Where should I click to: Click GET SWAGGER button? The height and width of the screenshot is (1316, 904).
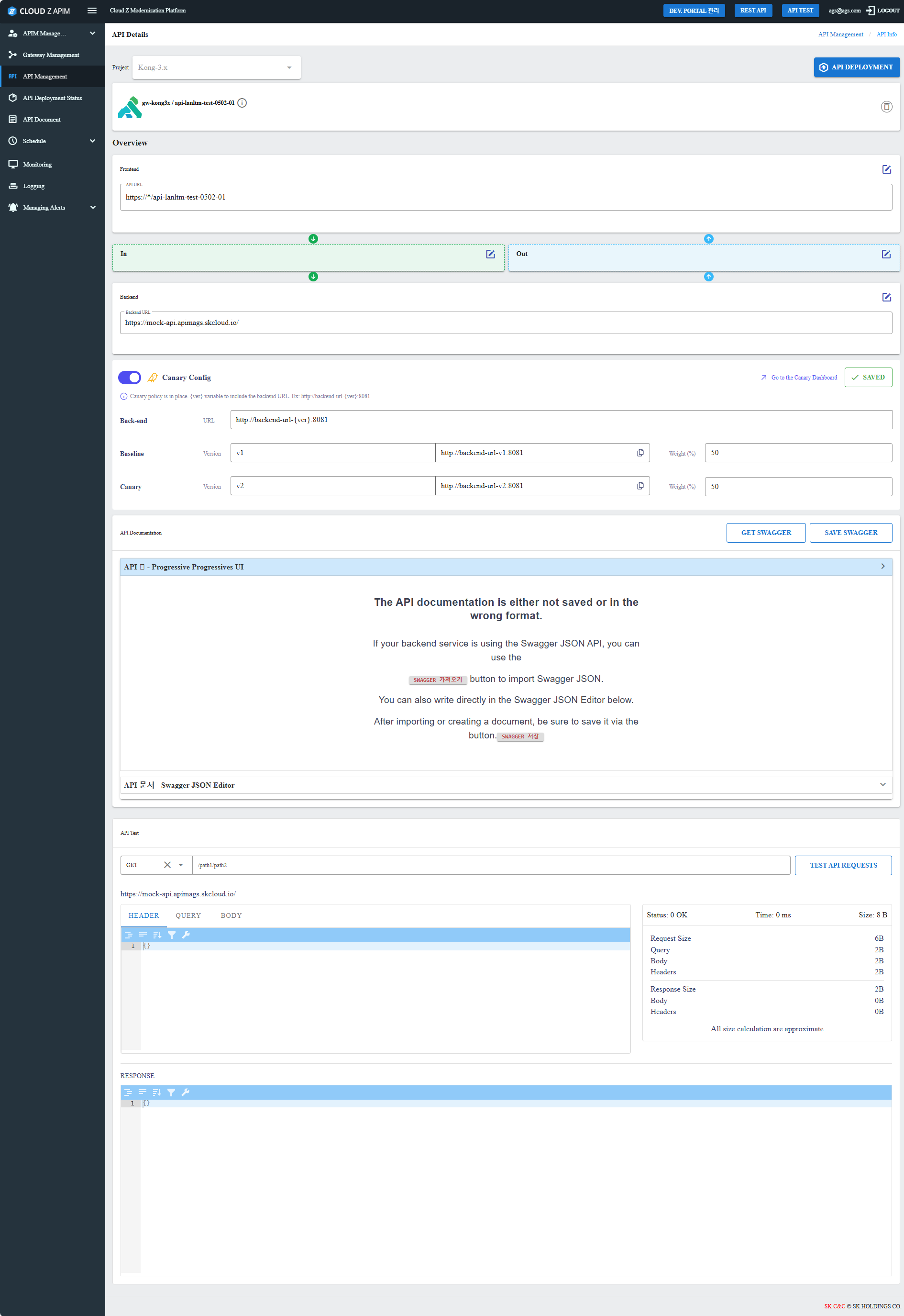click(x=766, y=533)
